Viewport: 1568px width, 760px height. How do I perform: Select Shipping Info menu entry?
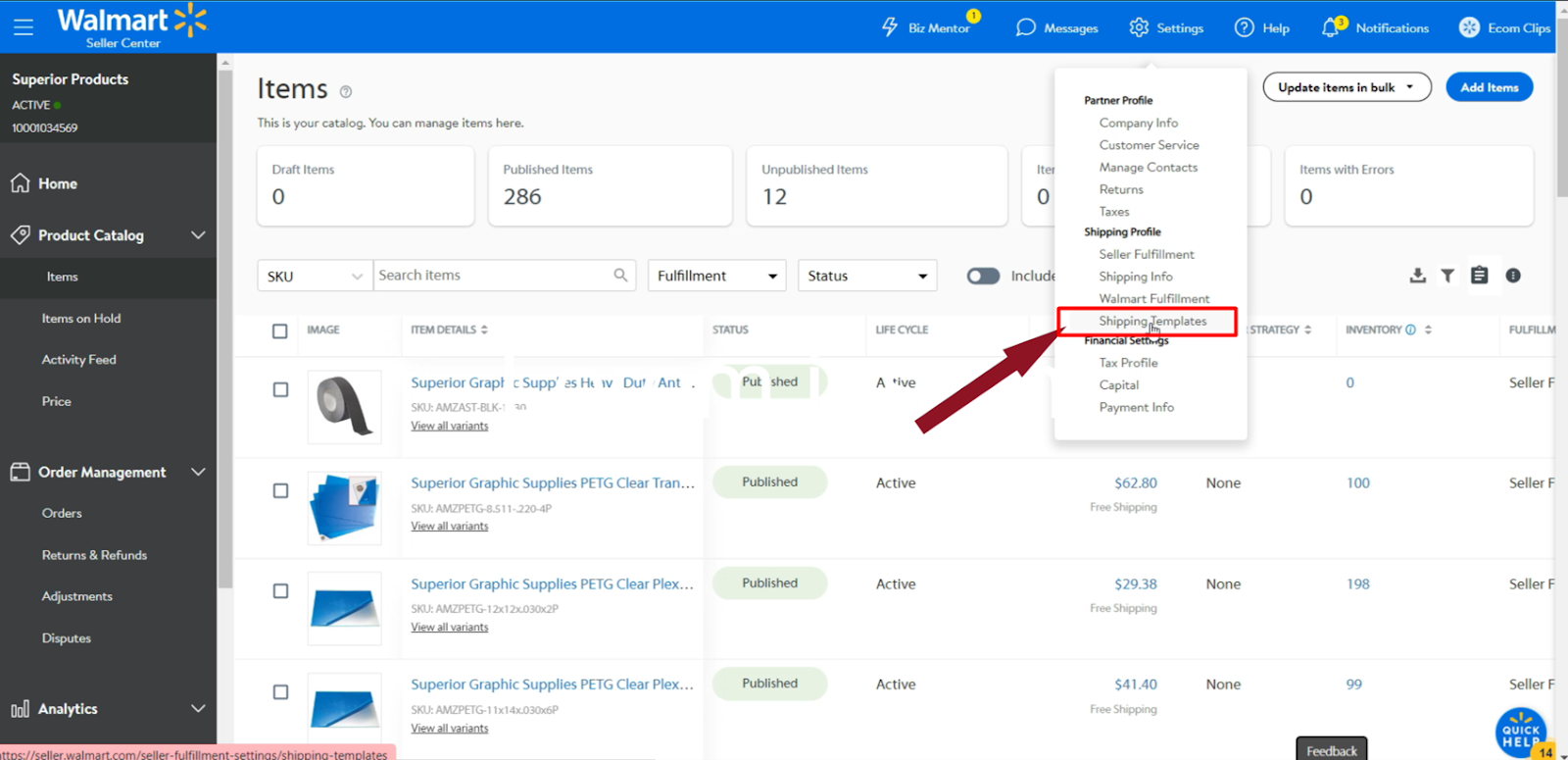click(1136, 277)
